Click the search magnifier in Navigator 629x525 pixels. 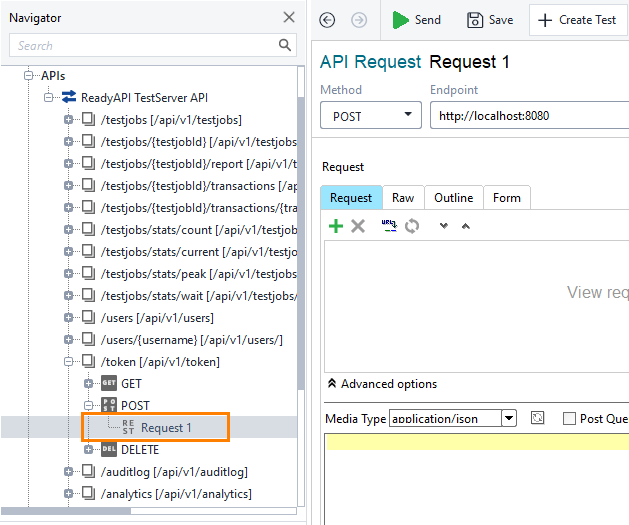pos(286,45)
